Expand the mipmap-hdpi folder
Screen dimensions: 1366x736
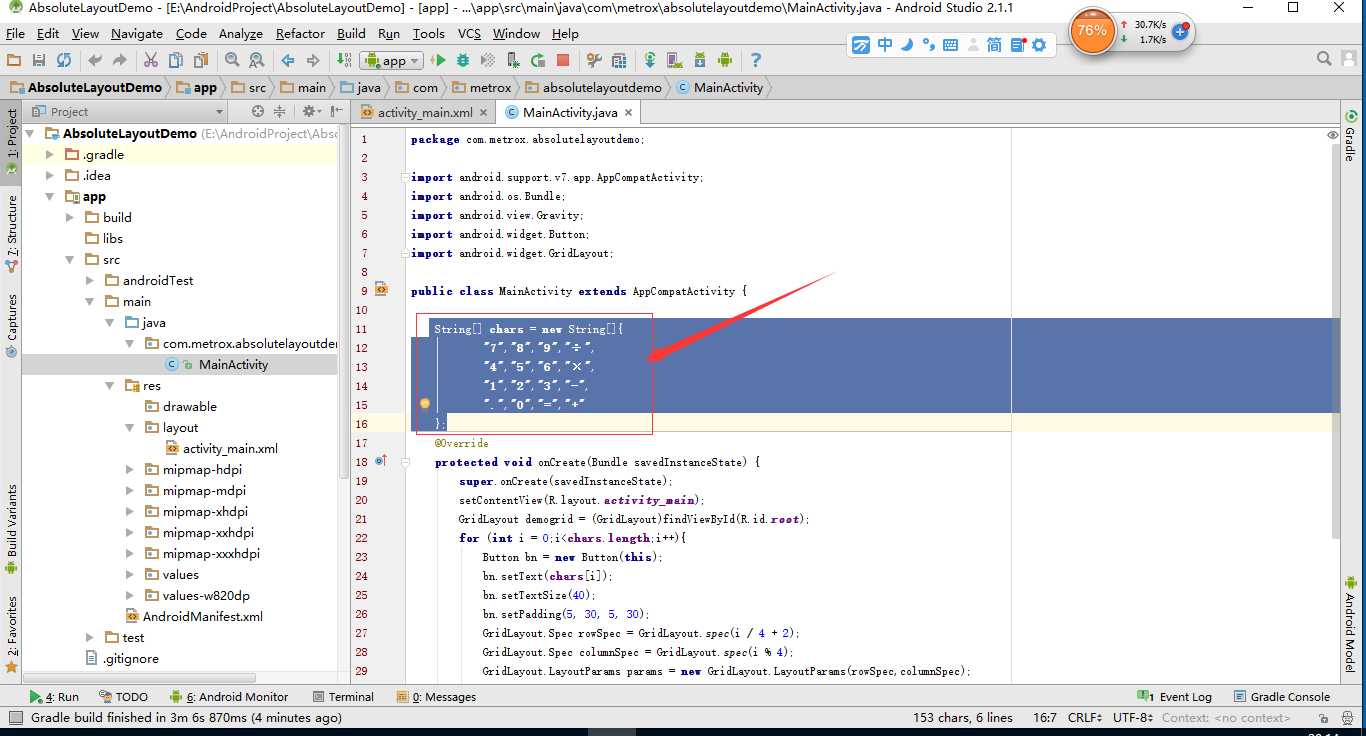[130, 470]
